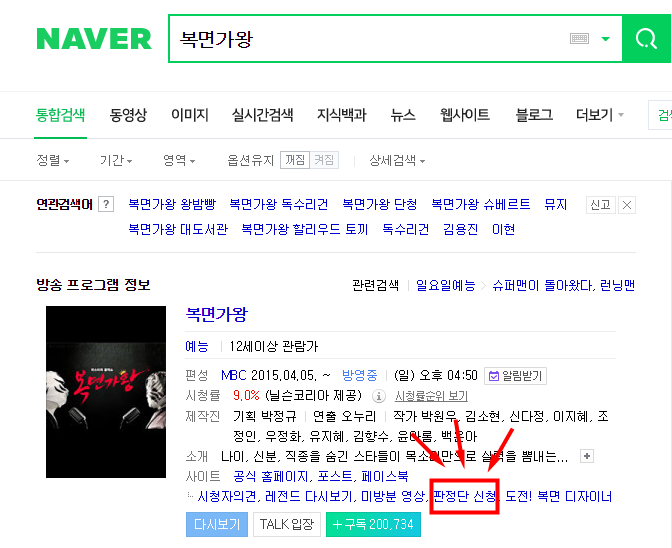Screen dimensions: 672x548
Task: Click the 연관검색어 help question mark icon
Action: [106, 204]
